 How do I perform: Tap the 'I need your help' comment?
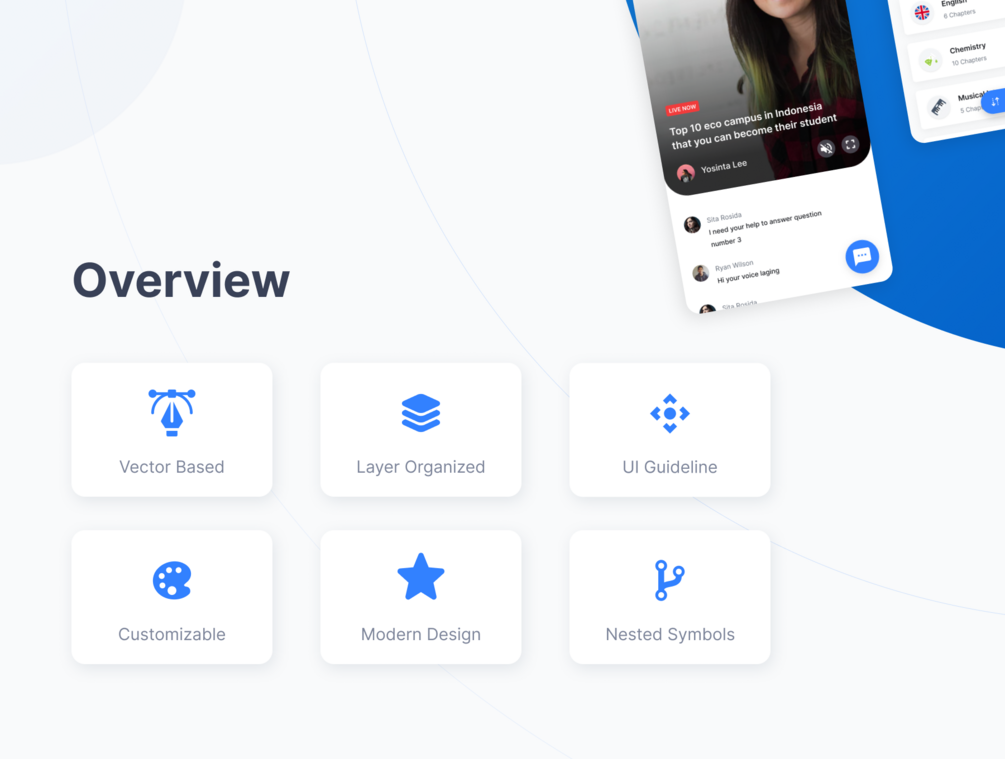[x=764, y=229]
